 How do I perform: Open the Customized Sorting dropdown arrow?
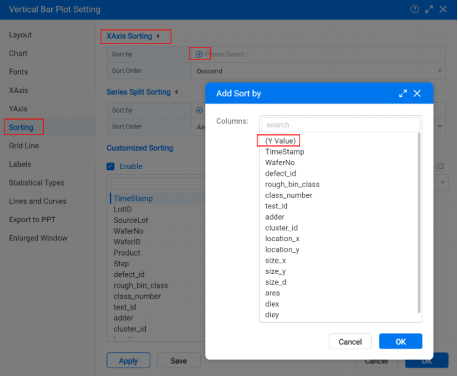click(442, 183)
